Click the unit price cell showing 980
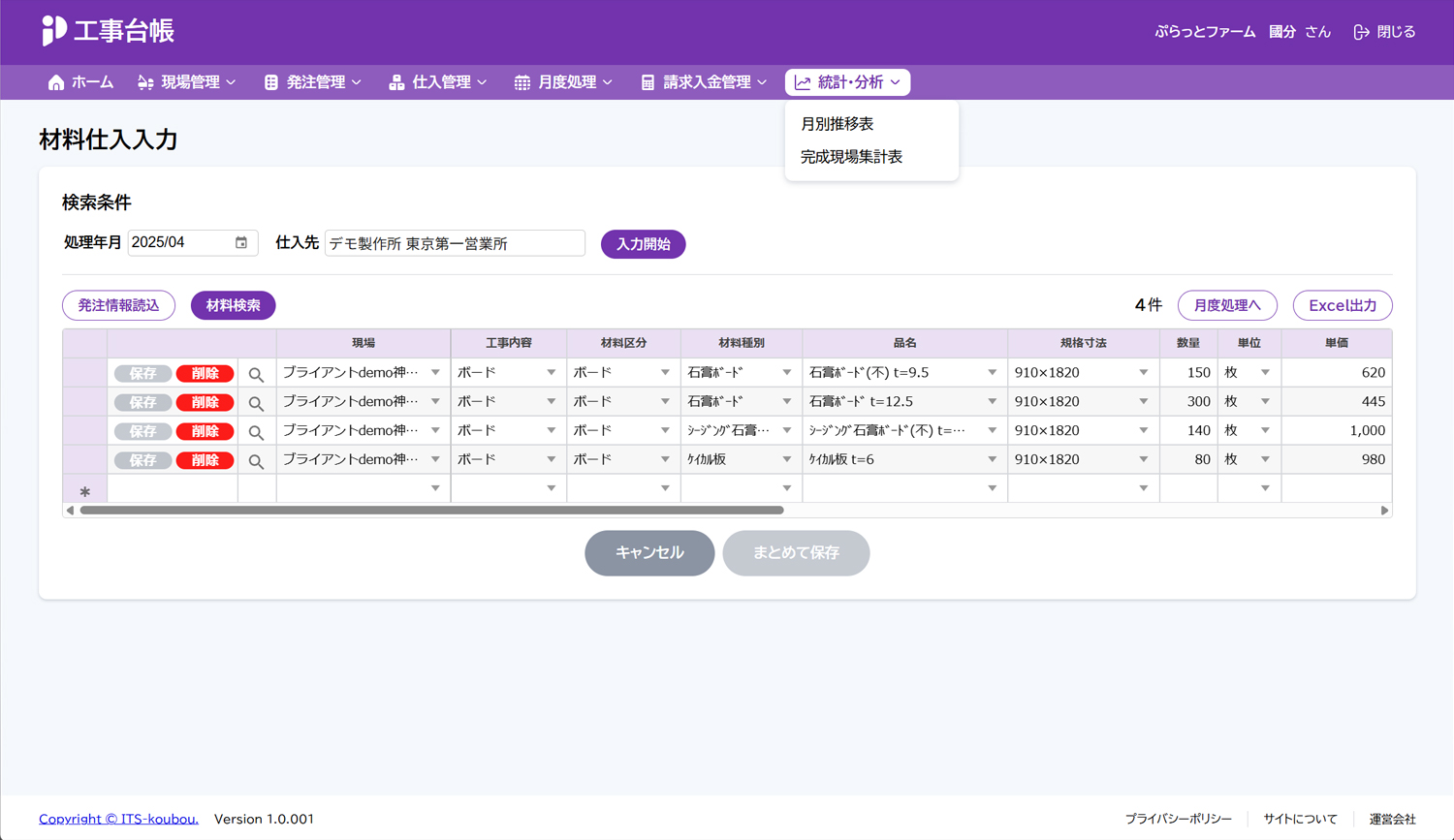The width and height of the screenshot is (1454, 840). tap(1337, 459)
